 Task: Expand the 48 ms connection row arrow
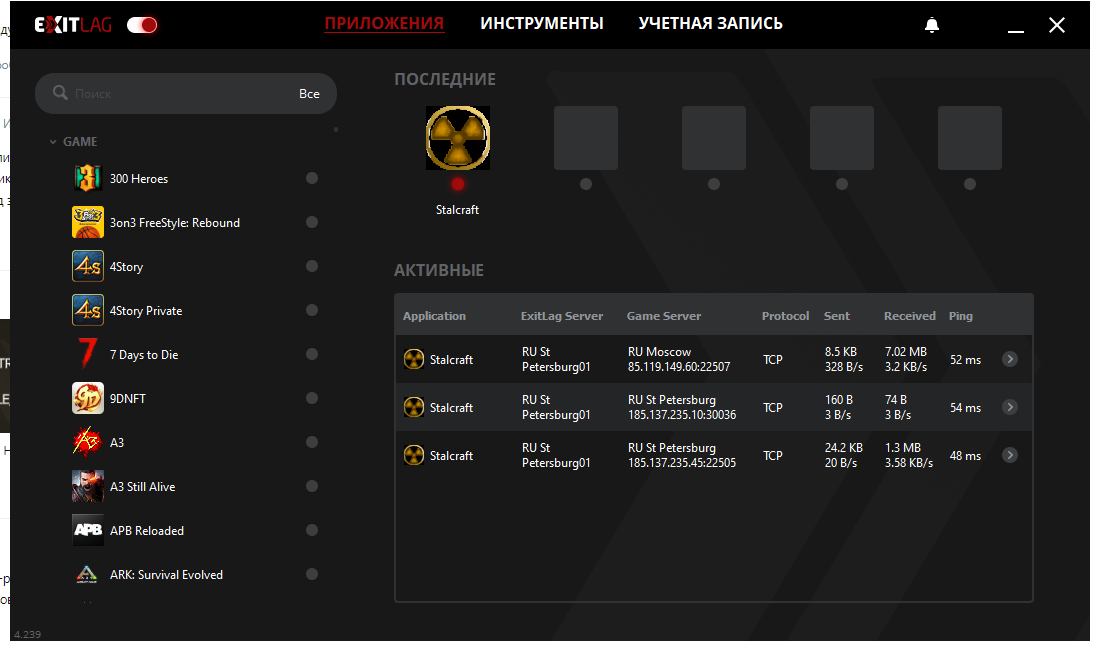click(1010, 456)
